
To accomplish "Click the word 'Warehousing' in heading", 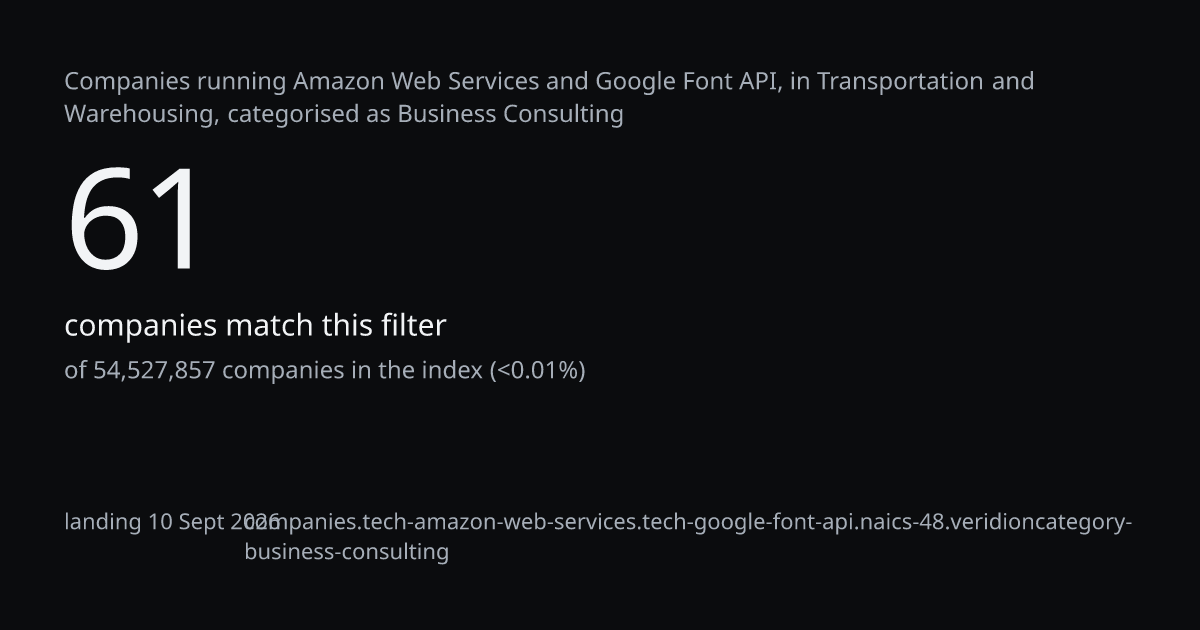I will click(140, 114).
